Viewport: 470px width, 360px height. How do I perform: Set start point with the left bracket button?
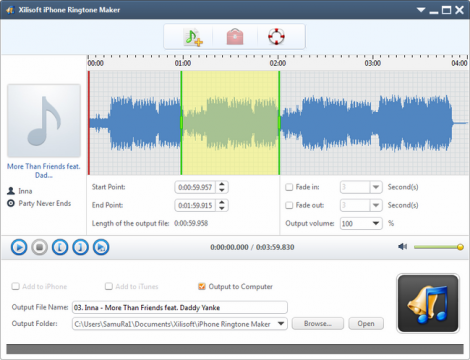[x=60, y=247]
